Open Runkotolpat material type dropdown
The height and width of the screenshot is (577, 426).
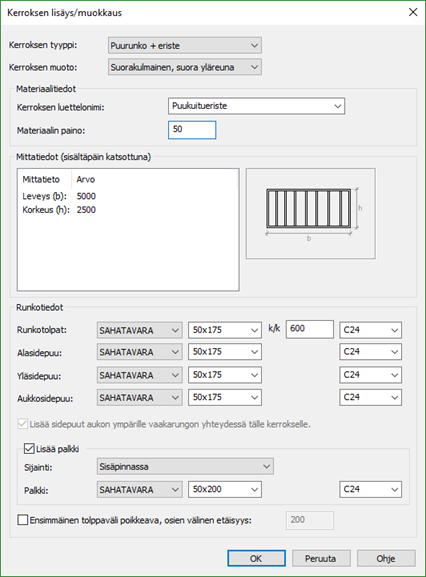(139, 330)
